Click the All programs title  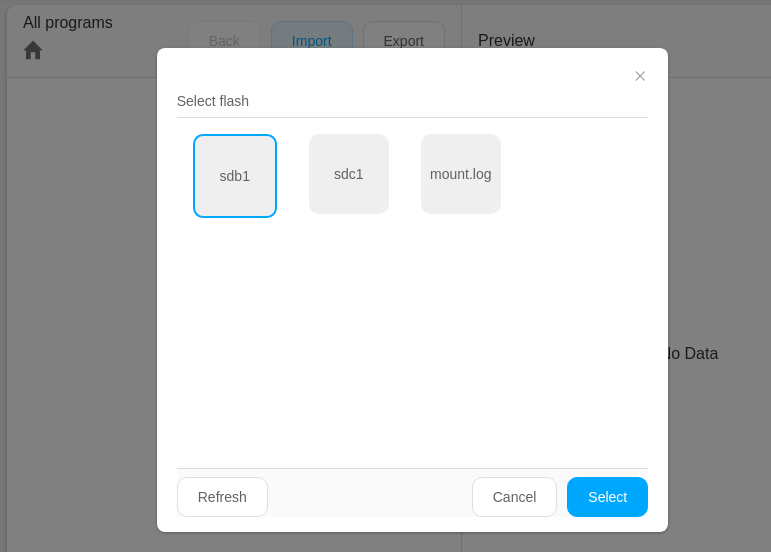[68, 23]
